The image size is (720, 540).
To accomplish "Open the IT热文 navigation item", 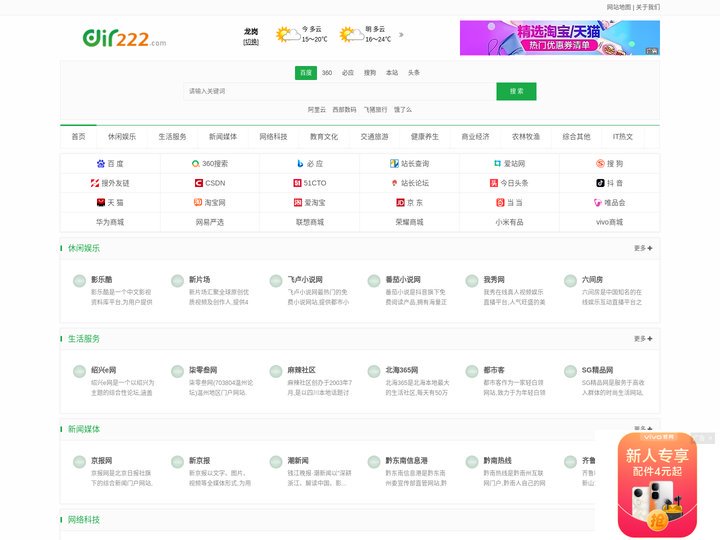I will (623, 136).
